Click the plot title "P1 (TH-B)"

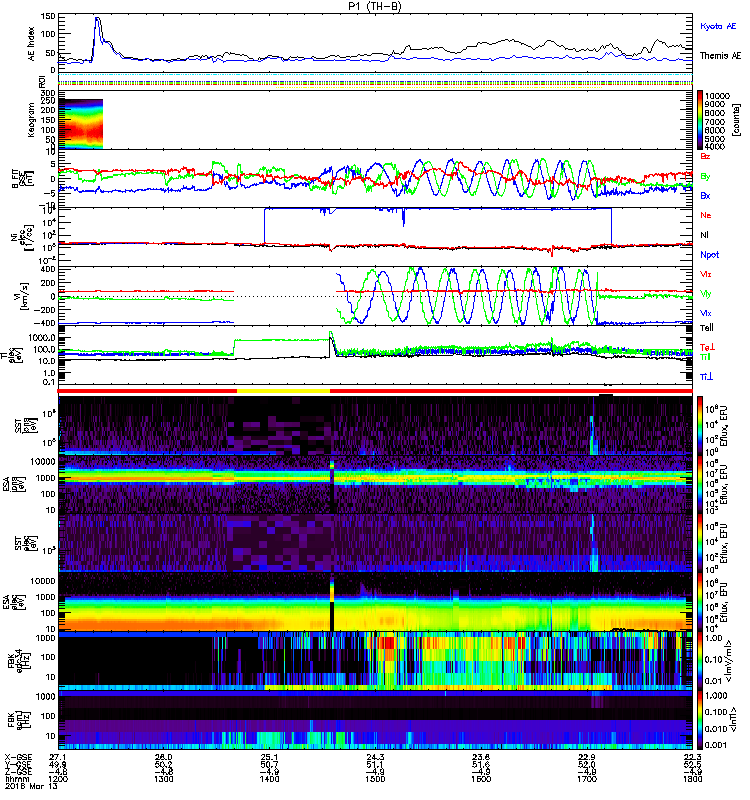point(374,6)
